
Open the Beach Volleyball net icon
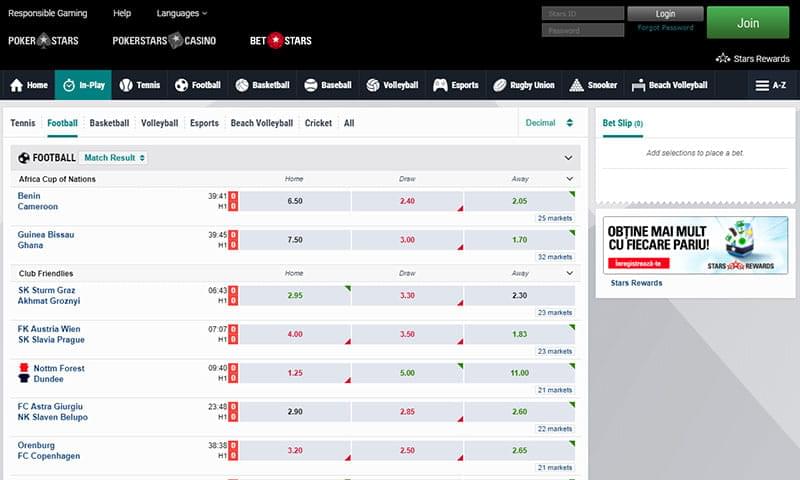pos(638,85)
